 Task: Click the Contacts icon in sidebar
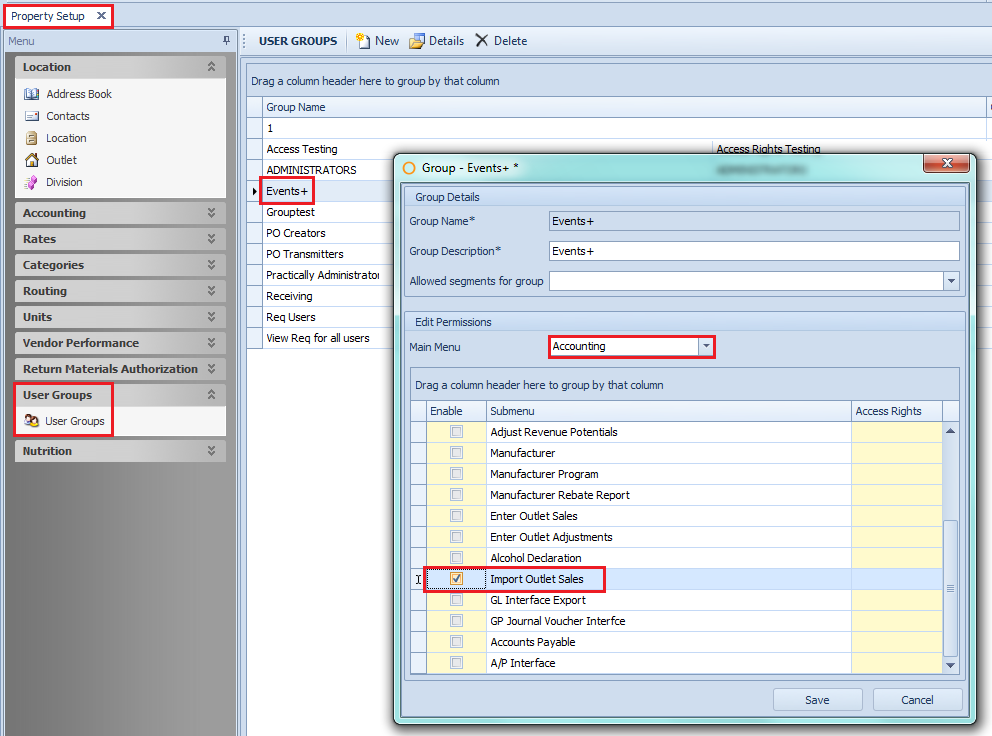(x=31, y=116)
